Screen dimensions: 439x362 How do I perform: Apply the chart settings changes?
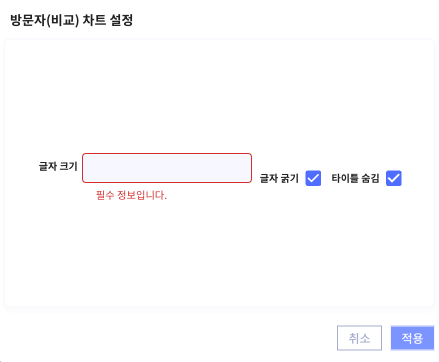click(412, 338)
